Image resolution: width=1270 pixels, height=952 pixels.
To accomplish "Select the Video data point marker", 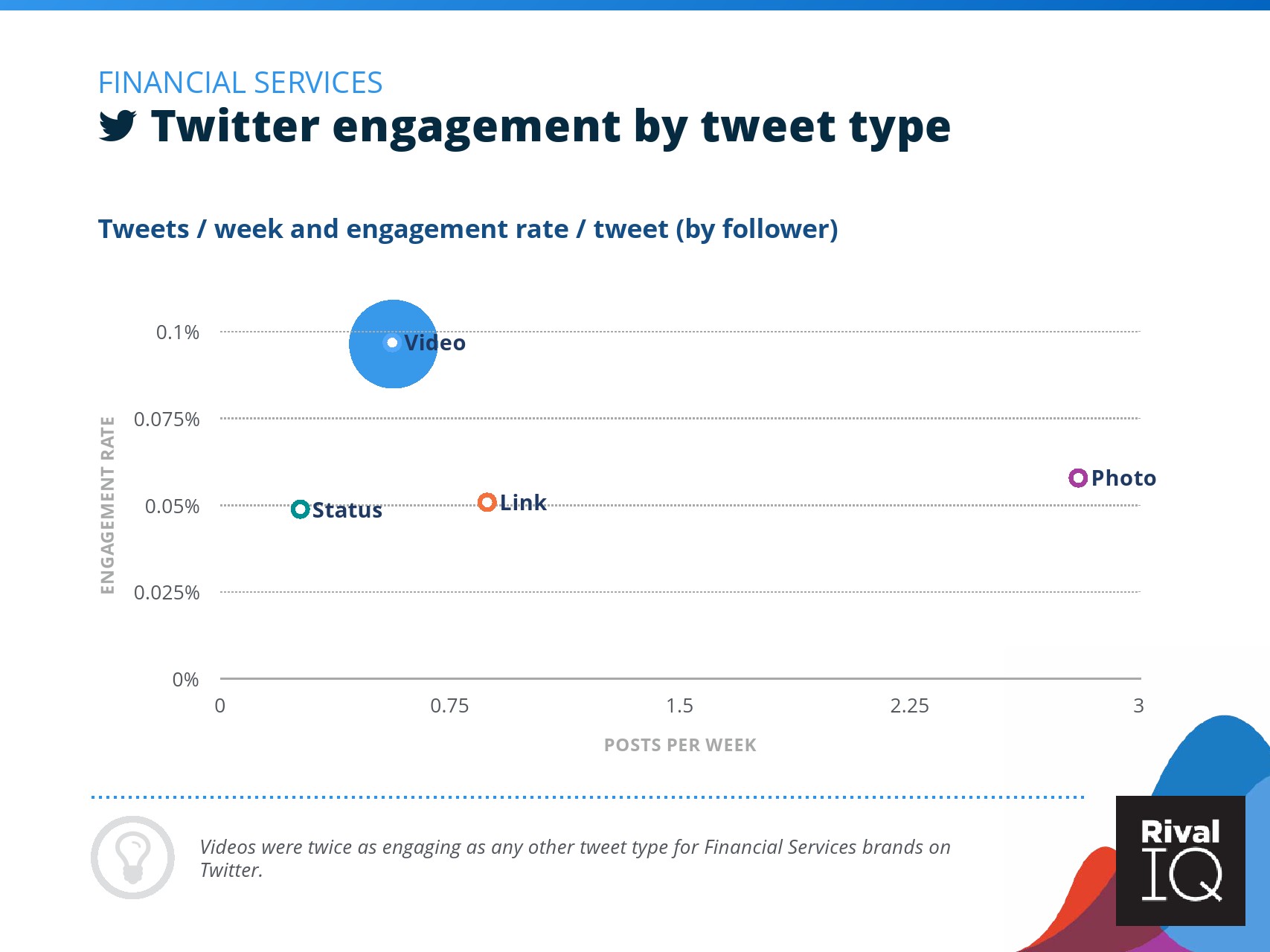I will click(392, 343).
